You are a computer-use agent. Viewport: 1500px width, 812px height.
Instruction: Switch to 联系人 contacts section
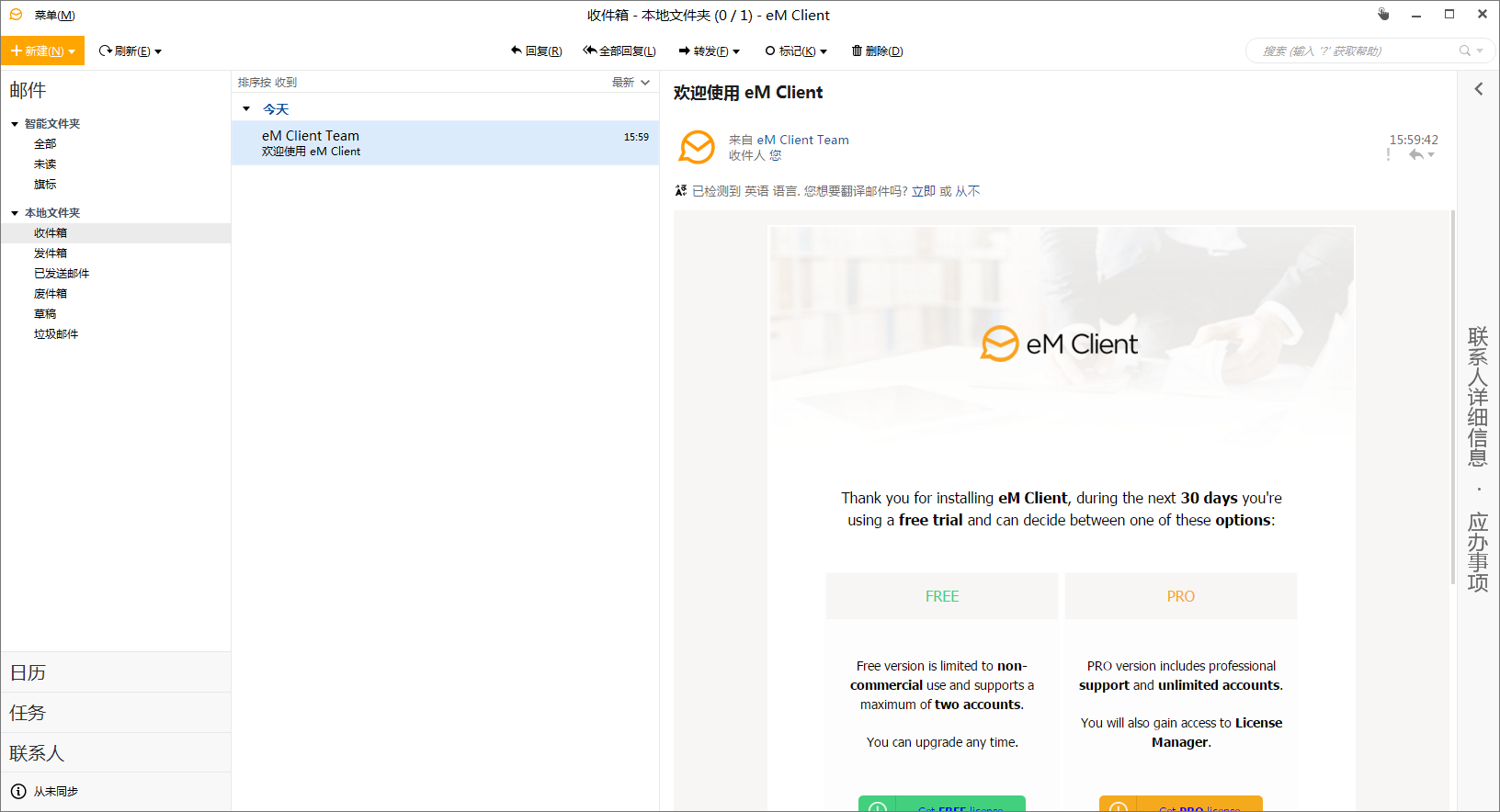pos(116,753)
